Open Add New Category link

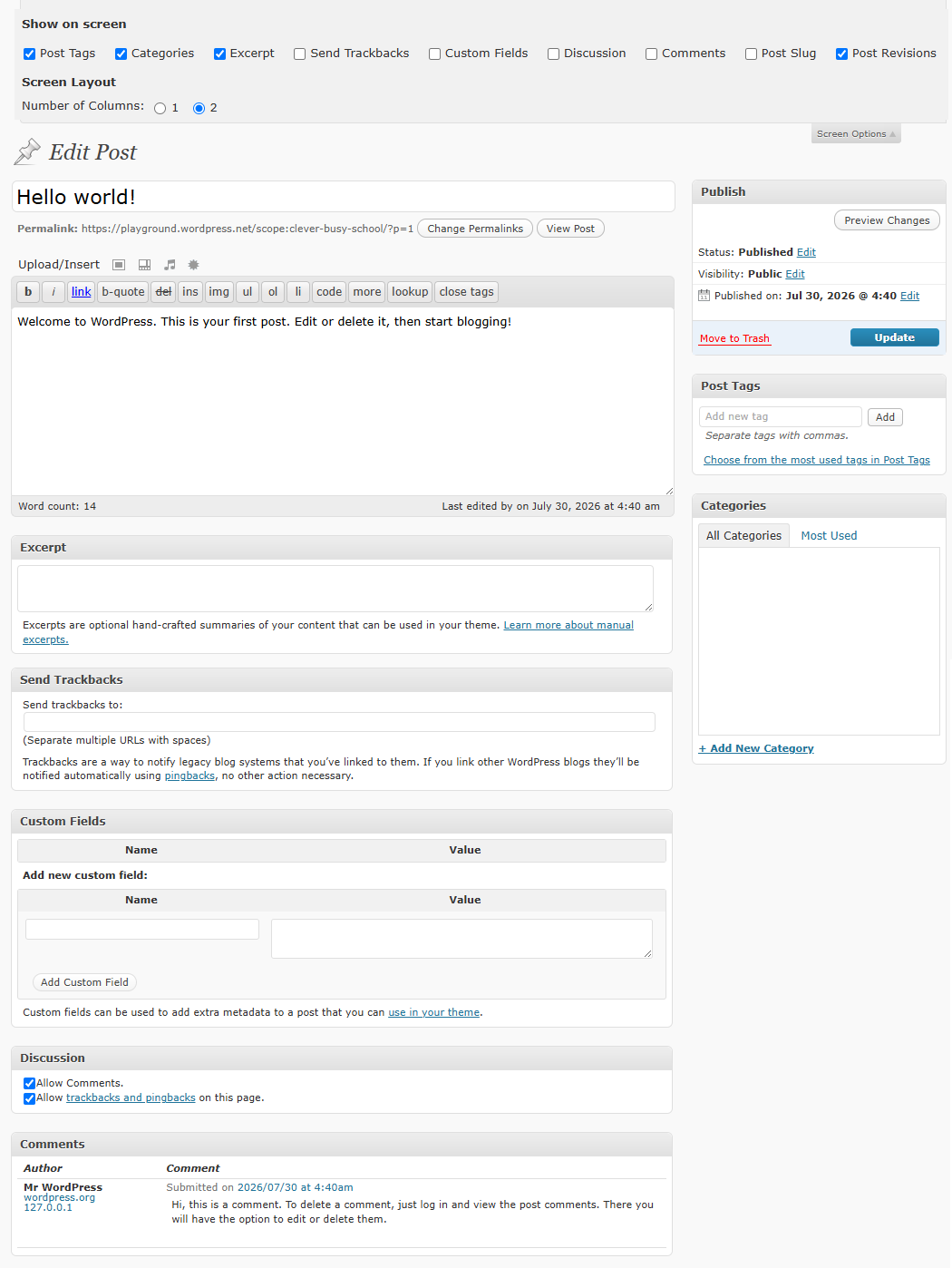756,748
